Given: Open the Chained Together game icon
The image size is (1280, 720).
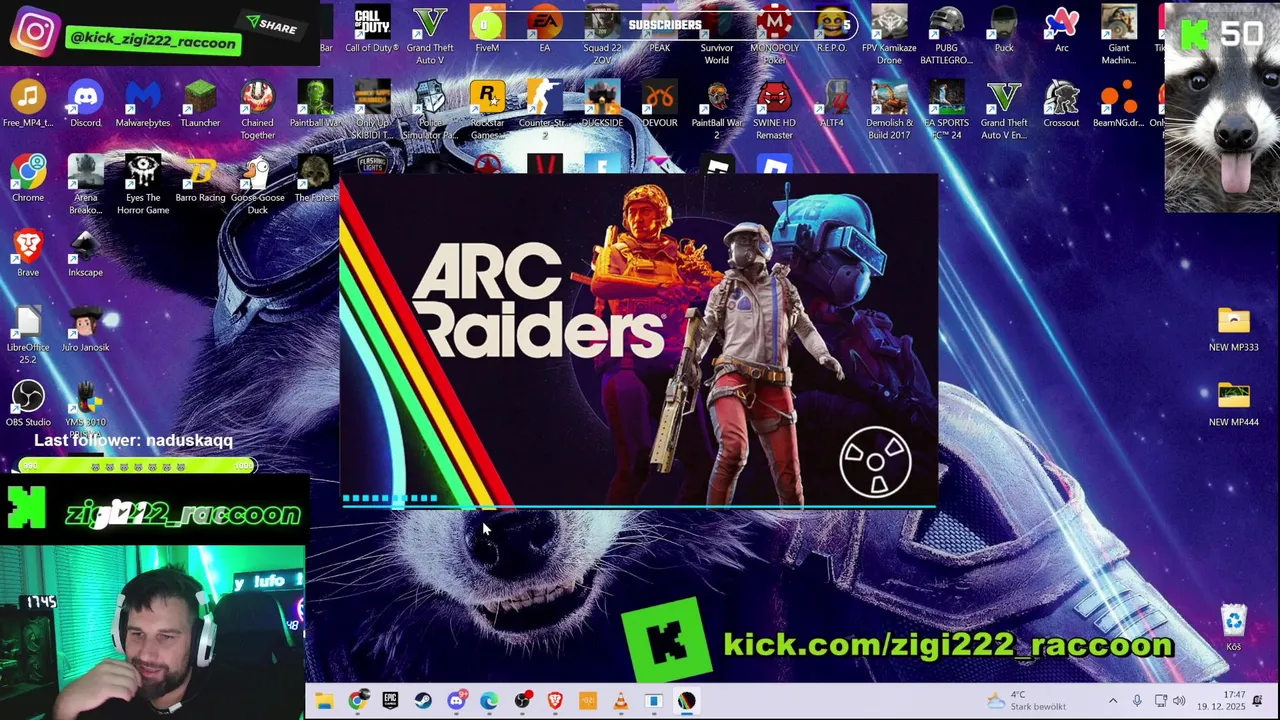Looking at the screenshot, I should pos(258,111).
